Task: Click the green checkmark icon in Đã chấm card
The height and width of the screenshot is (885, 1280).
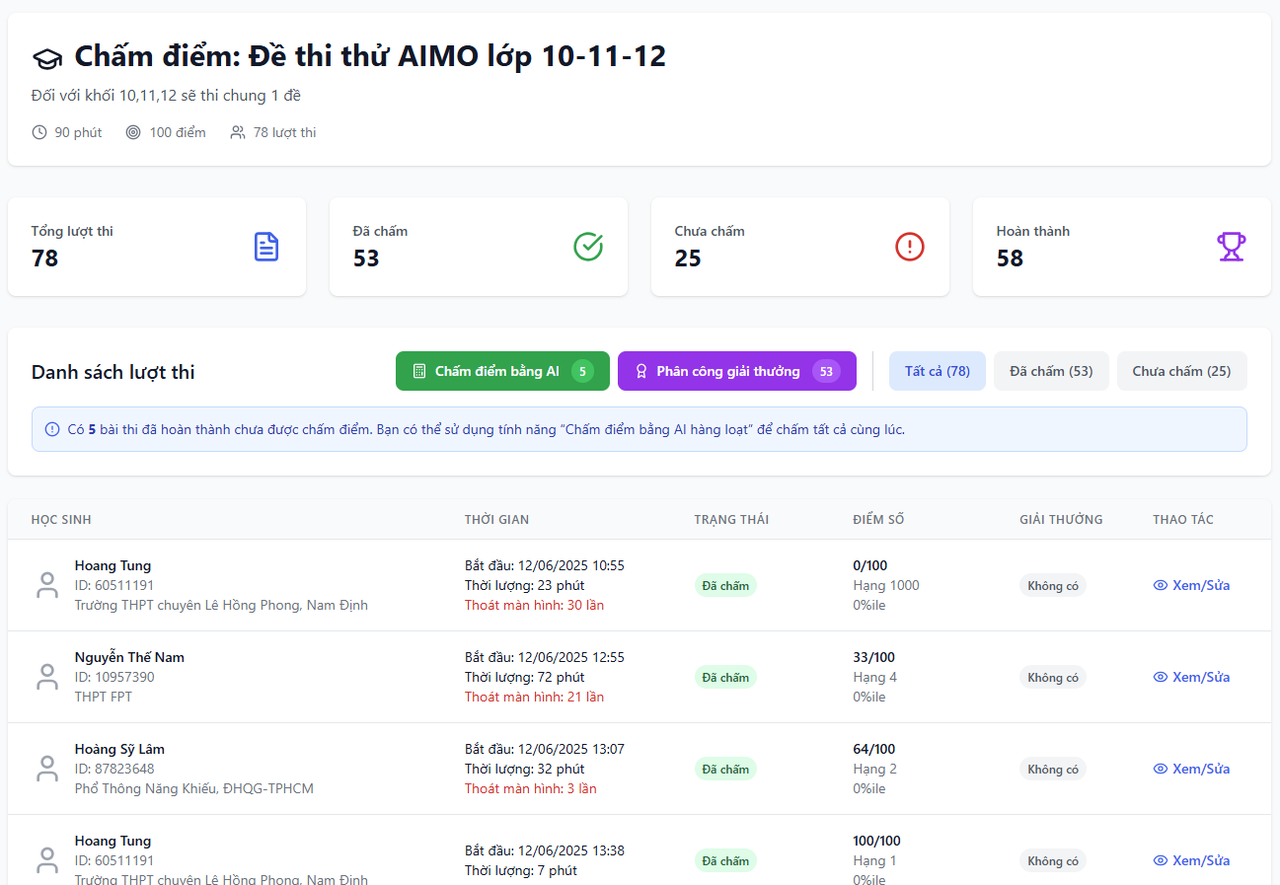Action: 588,247
